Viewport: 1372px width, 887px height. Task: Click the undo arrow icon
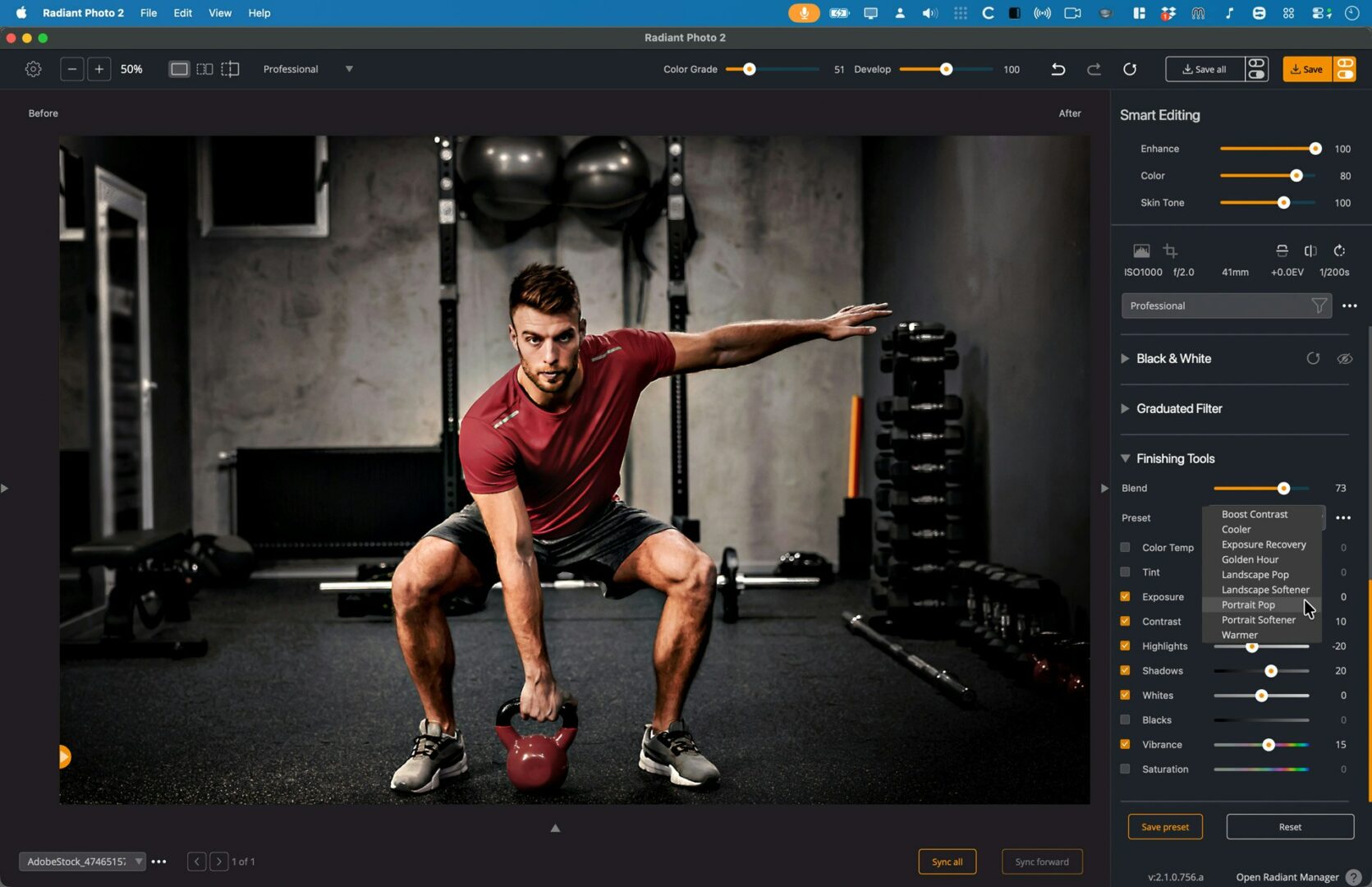[x=1058, y=69]
